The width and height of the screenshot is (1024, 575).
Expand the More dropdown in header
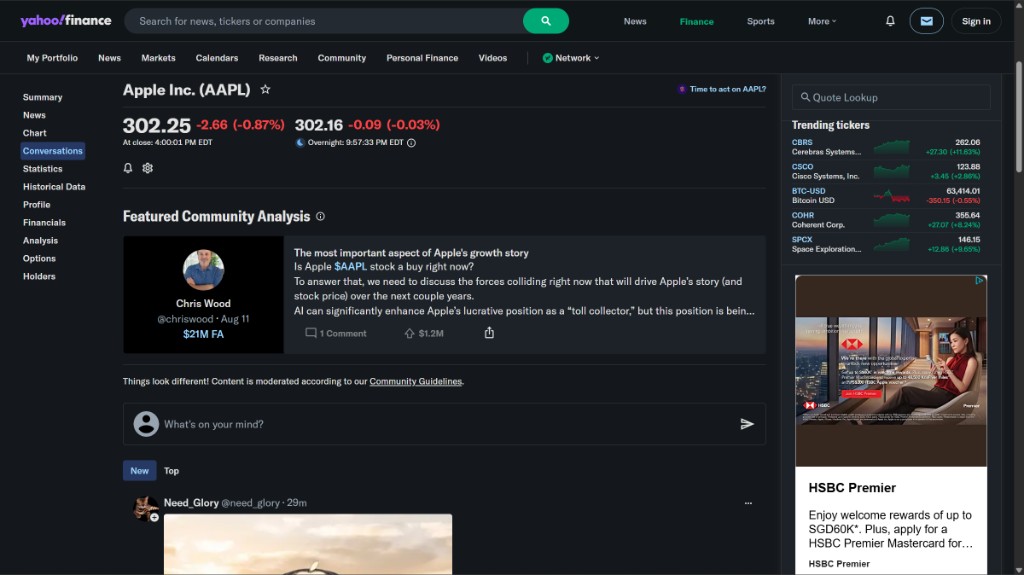pyautogui.click(x=822, y=21)
